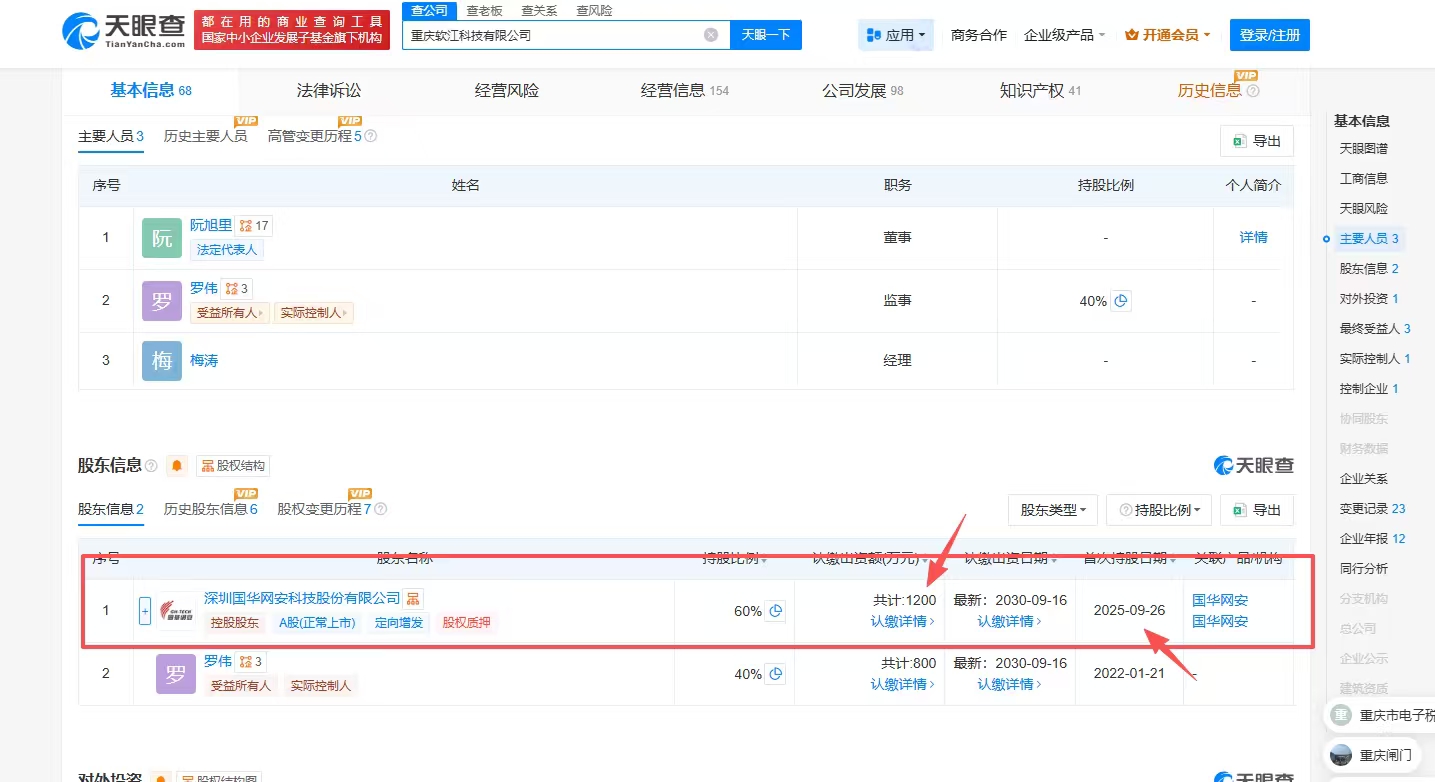1435x782 pixels.
Task: Open 阮旭里's relation graph badge 17
Action: pos(254,226)
